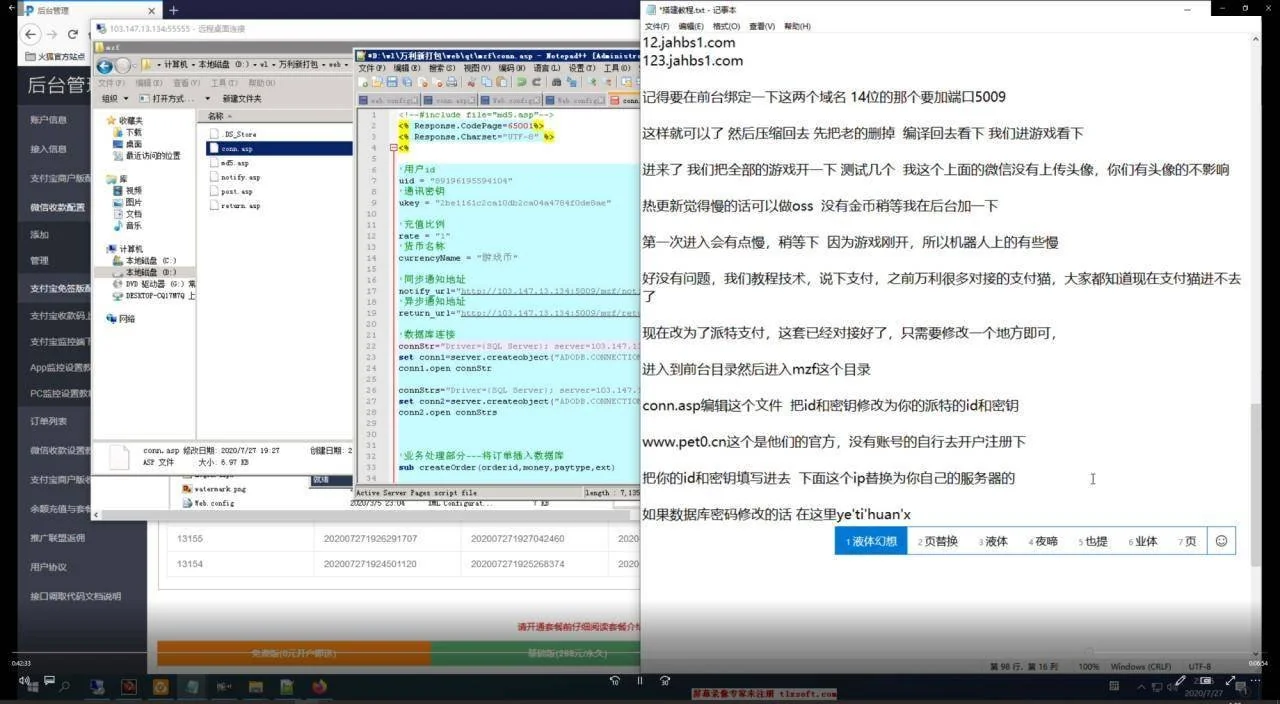Viewport: 1280px width, 704px height.
Task: Select 本地磁盘 (C:) in navigation tree
Action: pos(150,260)
